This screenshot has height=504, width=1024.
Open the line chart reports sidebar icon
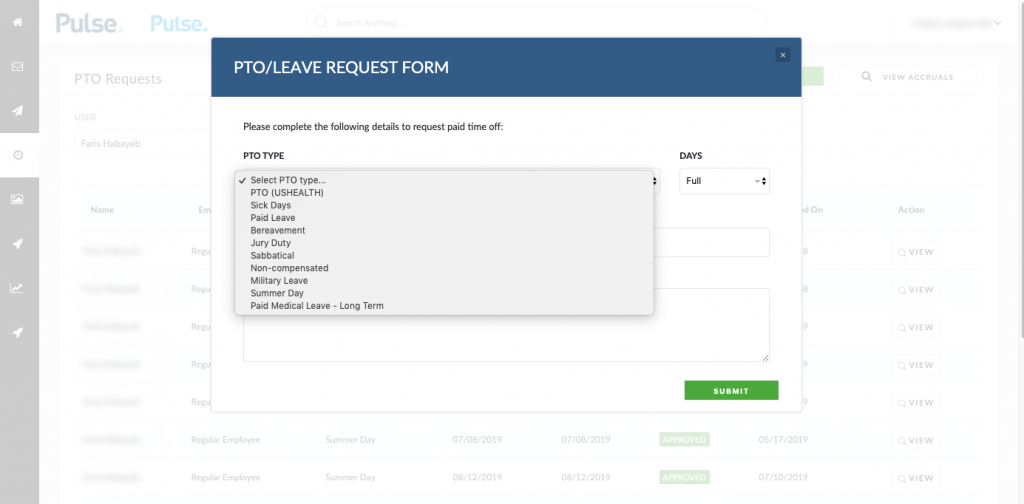click(18, 288)
